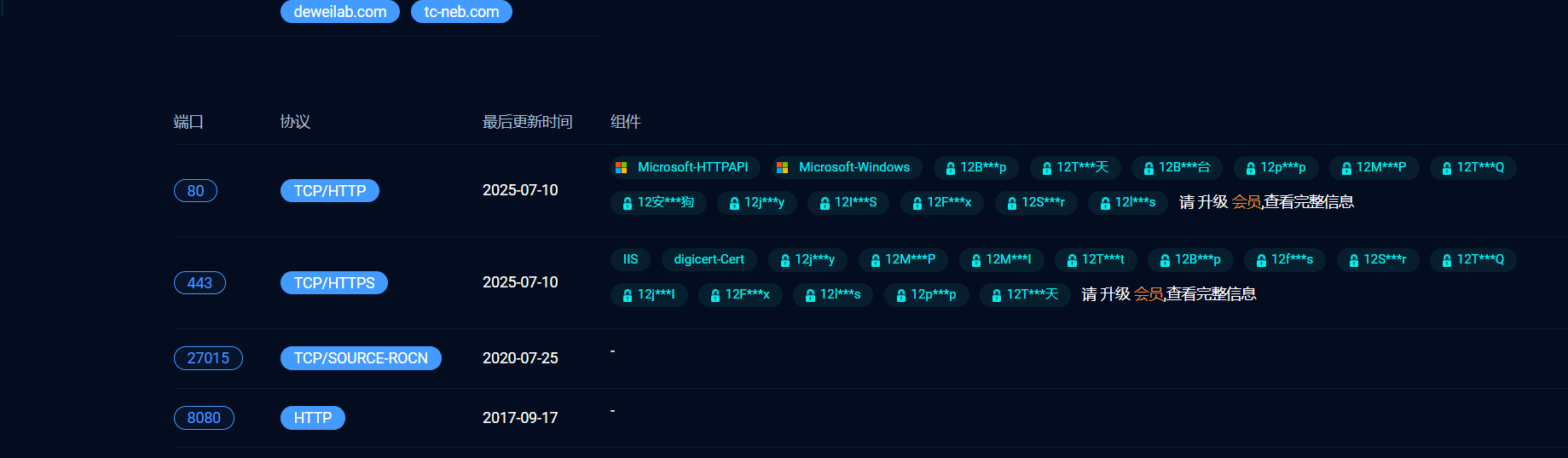Click the lock icon on the 12I***S tag
The image size is (1568, 458).
[825, 203]
